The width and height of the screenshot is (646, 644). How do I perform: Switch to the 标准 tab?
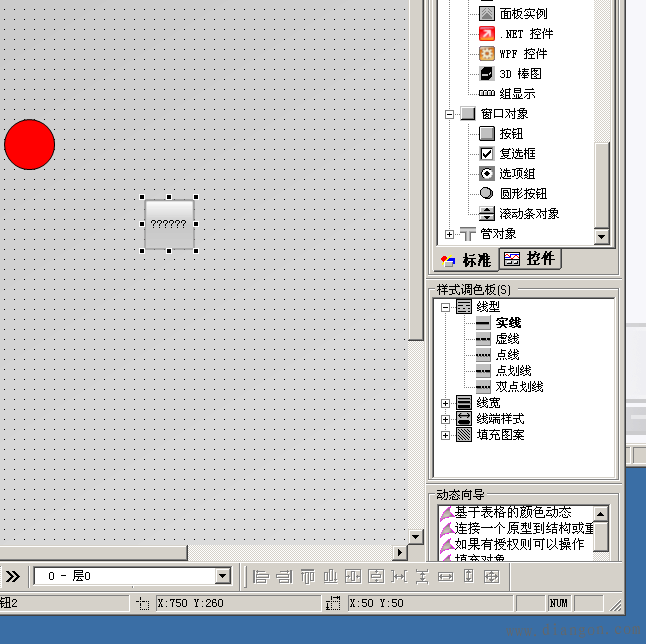466,260
